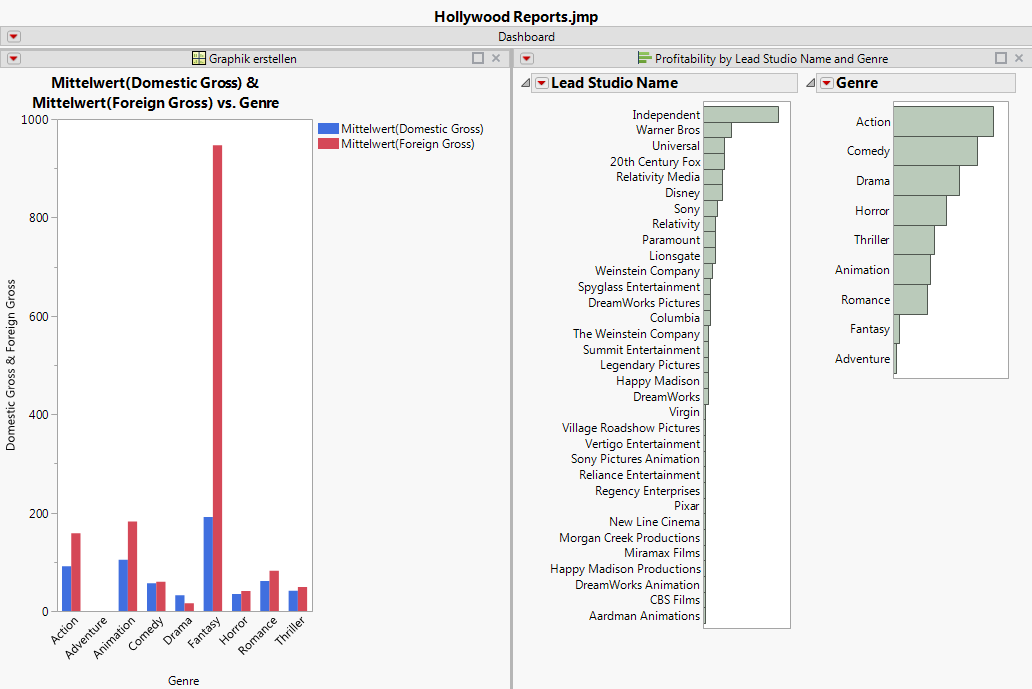Open the Graphik erstellen red triangle menu
Viewport: 1032px width, 689px height.
coord(14,59)
